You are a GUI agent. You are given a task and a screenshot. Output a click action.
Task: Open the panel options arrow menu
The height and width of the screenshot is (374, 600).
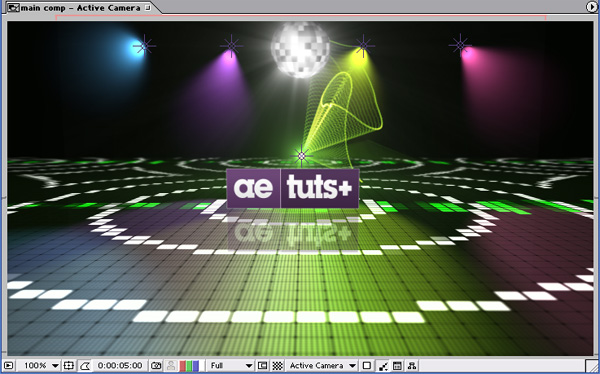click(x=592, y=6)
